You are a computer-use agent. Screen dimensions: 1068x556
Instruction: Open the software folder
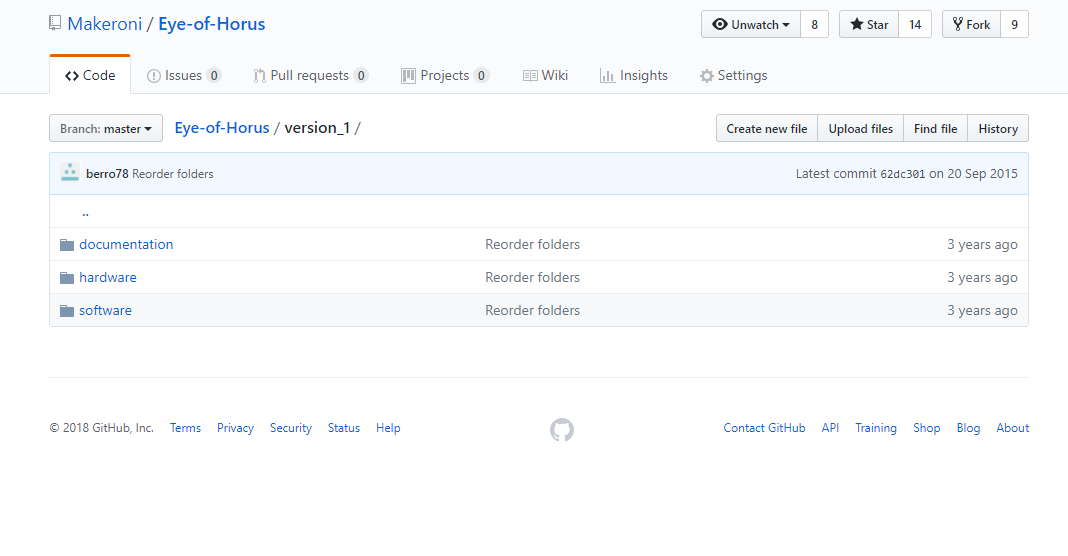click(106, 311)
